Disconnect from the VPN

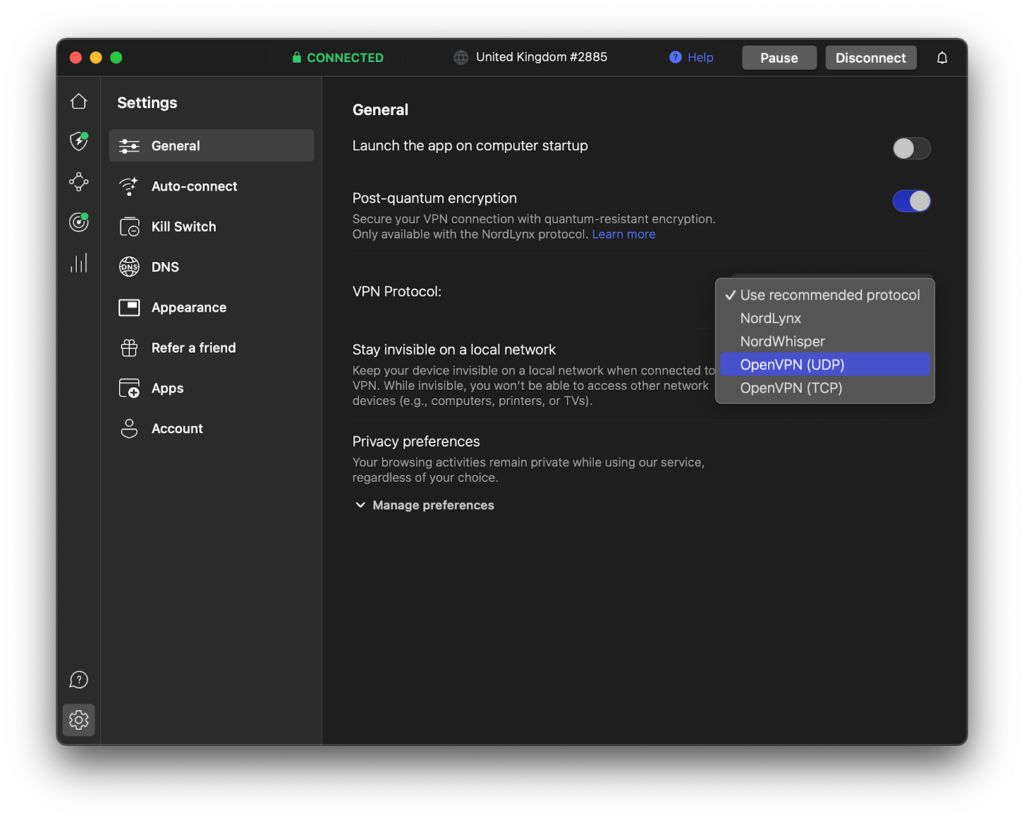(x=871, y=57)
